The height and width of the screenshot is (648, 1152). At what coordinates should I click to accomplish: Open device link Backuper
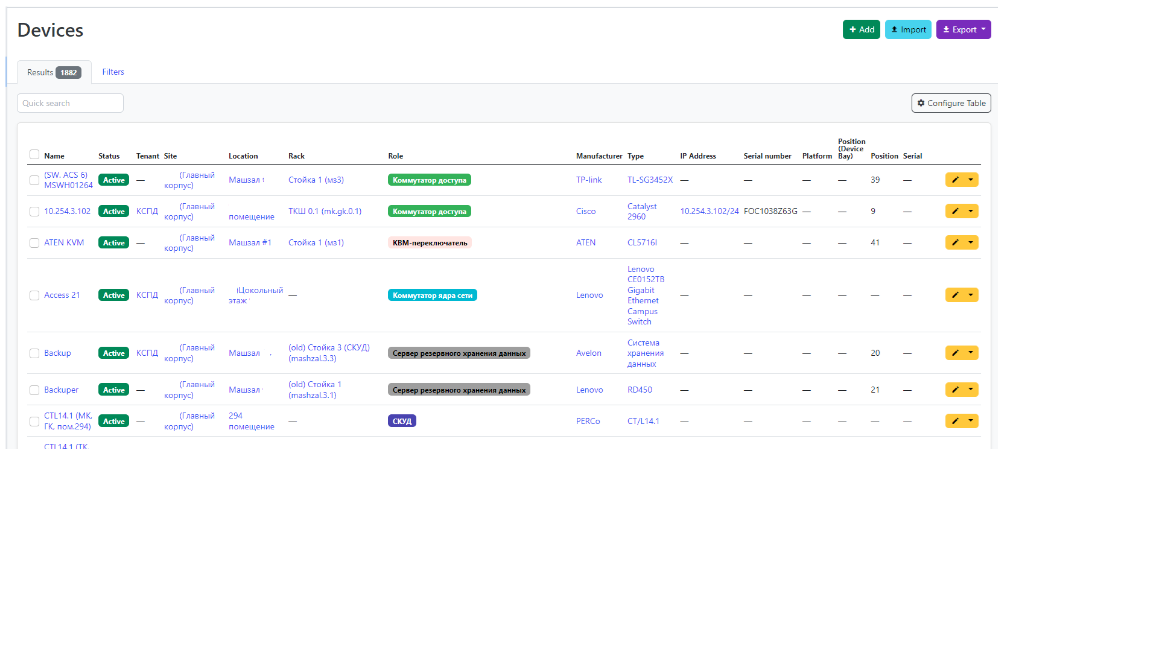tap(61, 390)
